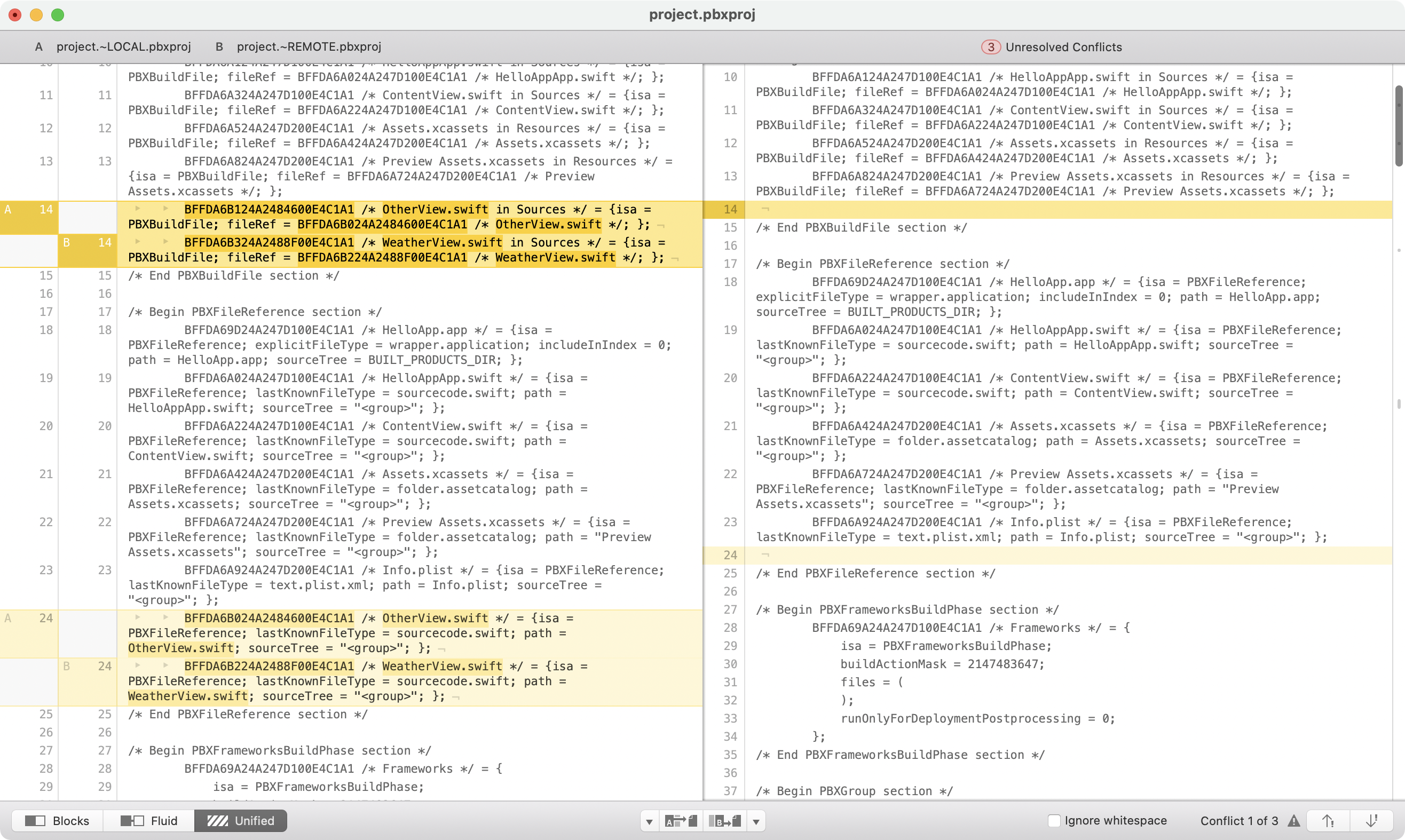Click 'Begin PBXGroup section' in merge pane
This screenshot has width=1405, height=840.
(854, 791)
